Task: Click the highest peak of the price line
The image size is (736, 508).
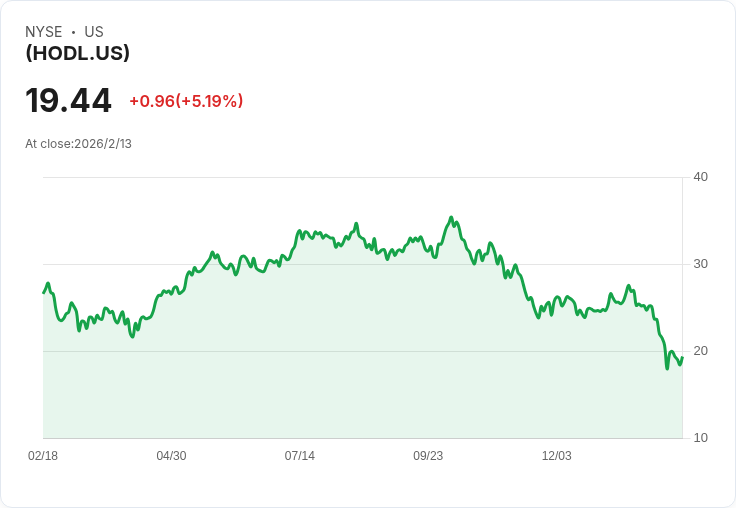Action: 451,217
